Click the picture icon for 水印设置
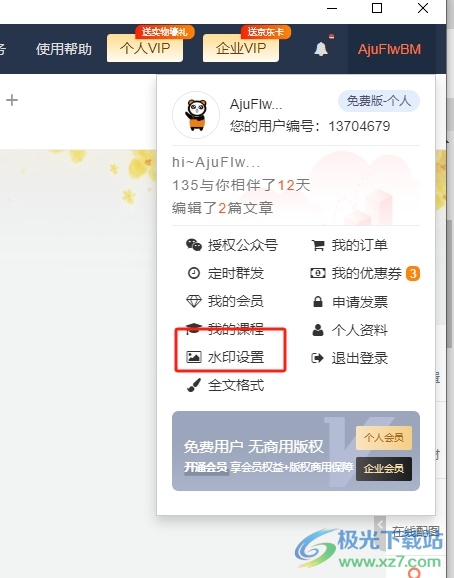 tap(194, 357)
